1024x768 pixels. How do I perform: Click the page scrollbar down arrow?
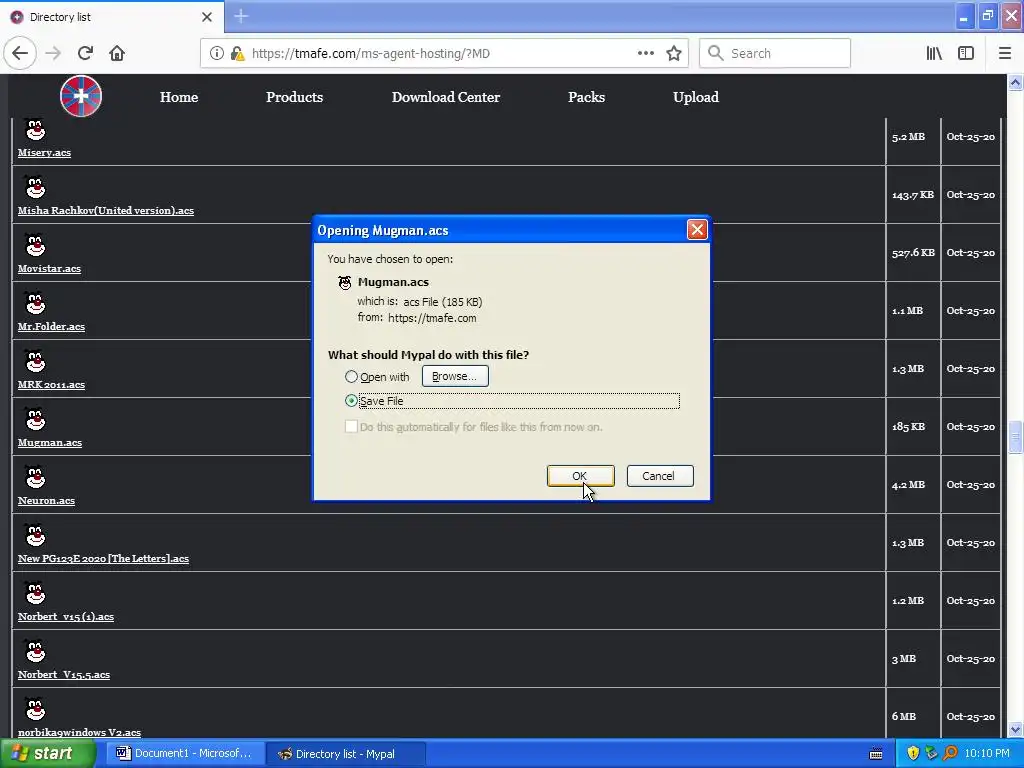[x=1015, y=729]
